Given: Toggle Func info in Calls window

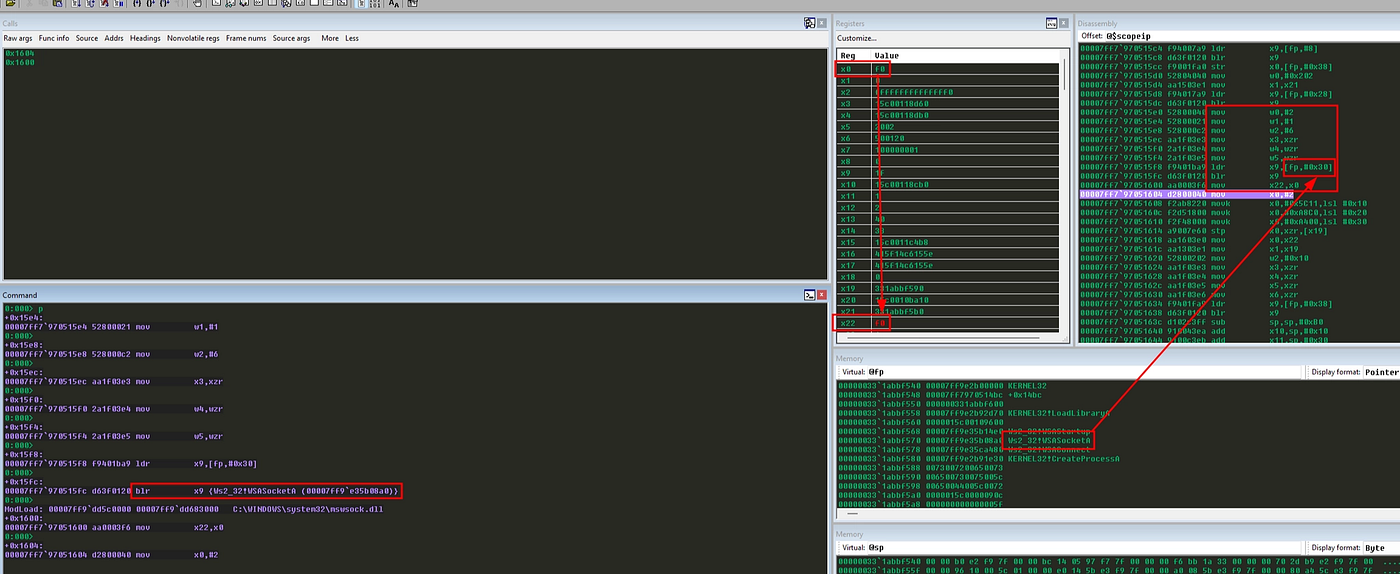Looking at the screenshot, I should point(54,38).
